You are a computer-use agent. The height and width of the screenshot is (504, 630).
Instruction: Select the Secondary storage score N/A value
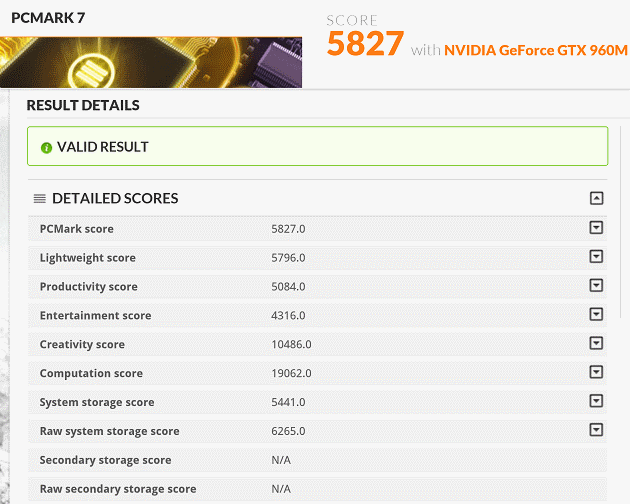pos(281,460)
